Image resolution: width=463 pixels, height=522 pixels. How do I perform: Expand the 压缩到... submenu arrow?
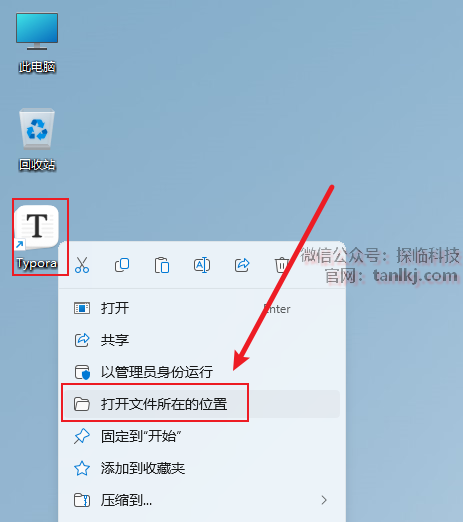coord(324,500)
